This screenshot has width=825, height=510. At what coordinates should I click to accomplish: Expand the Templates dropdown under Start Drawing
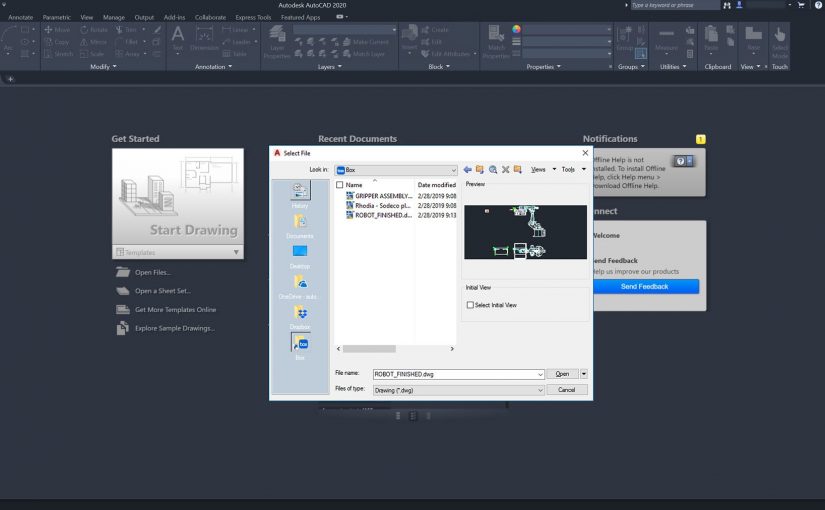[x=236, y=252]
